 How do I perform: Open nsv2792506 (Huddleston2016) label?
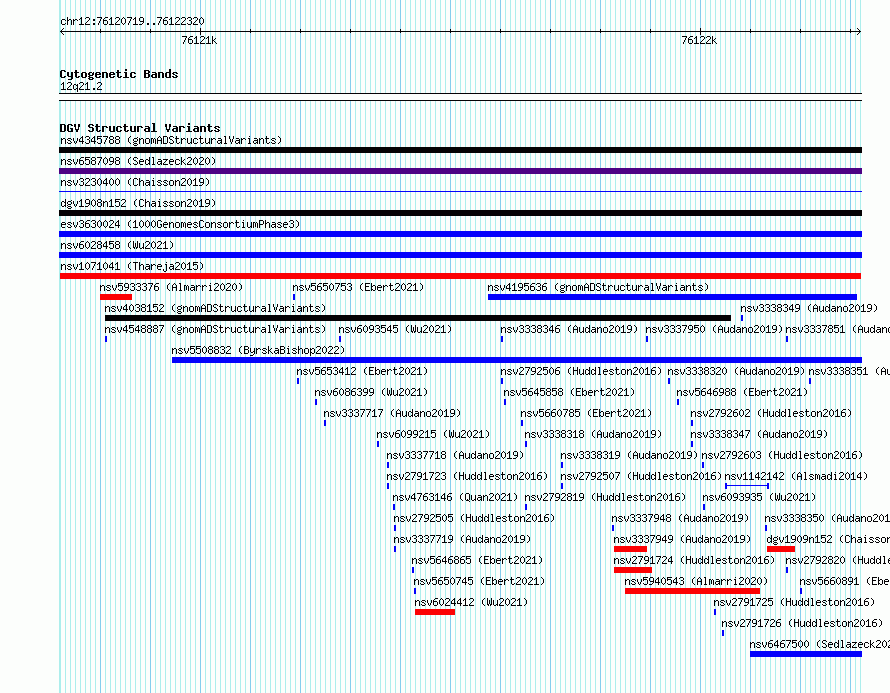pos(581,371)
